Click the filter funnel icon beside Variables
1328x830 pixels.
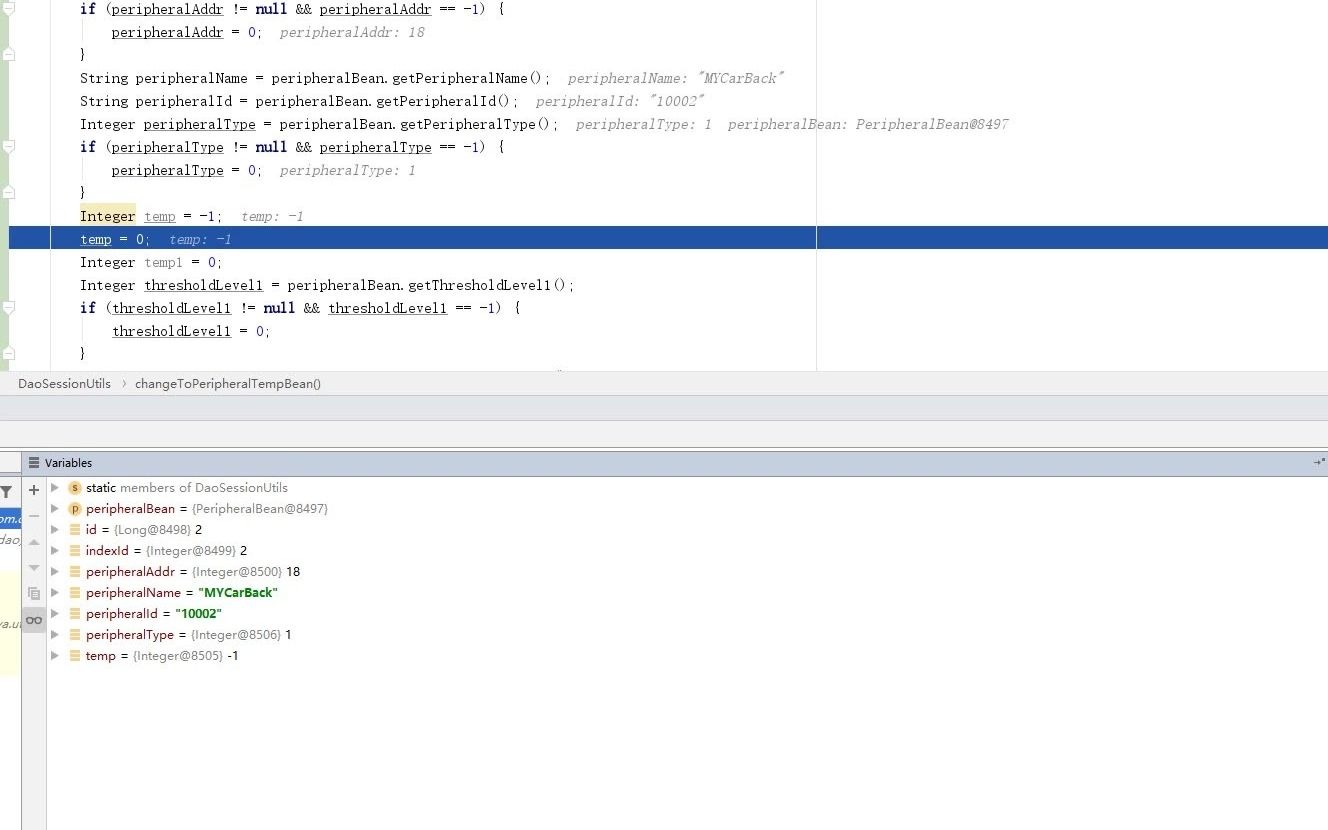6,491
